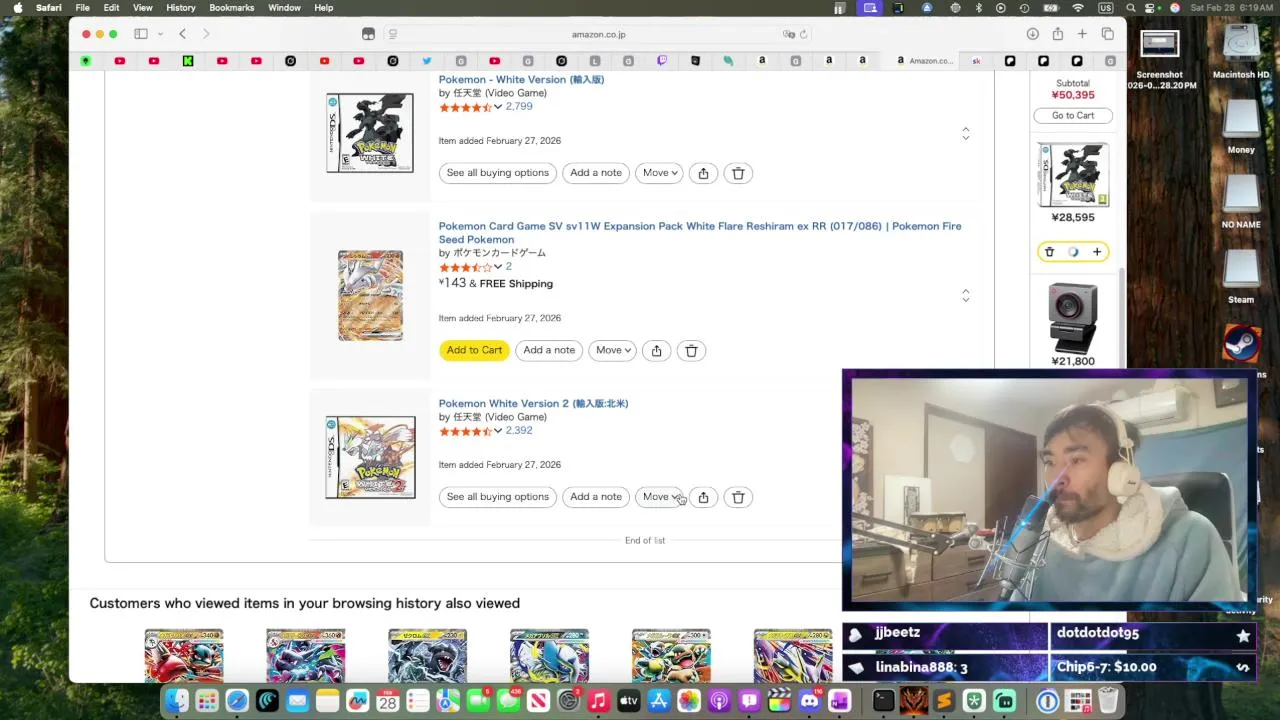
Task: Open Terminal in the Dock
Action: [x=883, y=701]
